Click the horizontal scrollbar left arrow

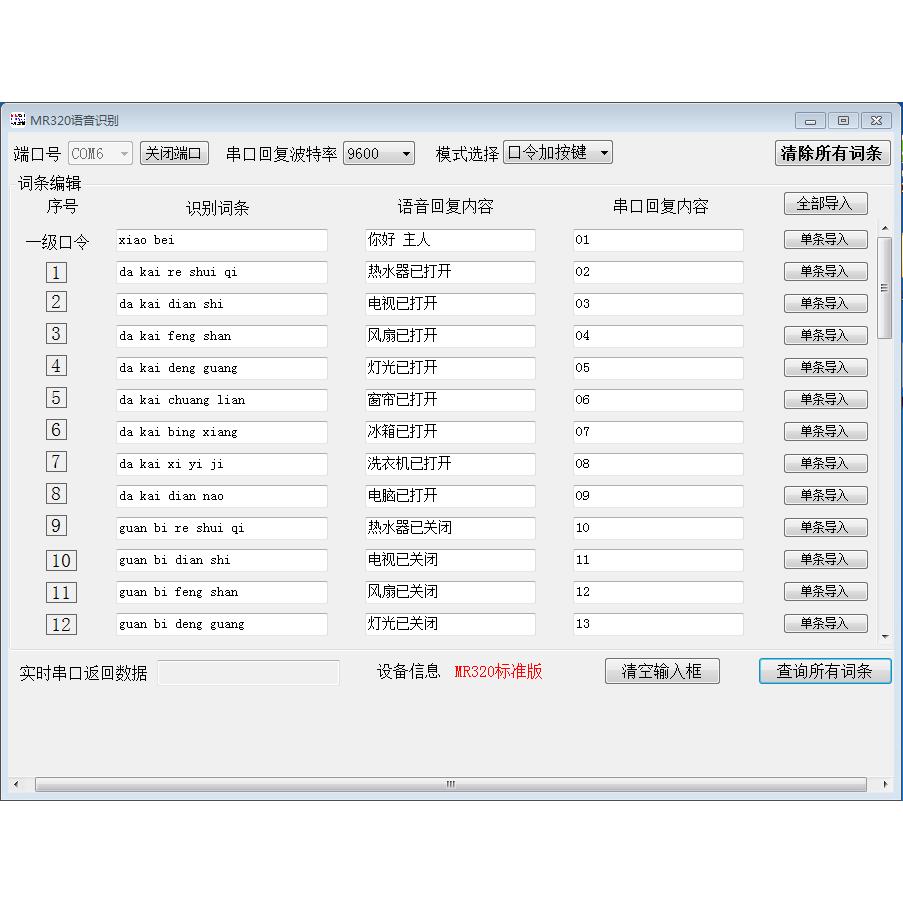tap(16, 784)
